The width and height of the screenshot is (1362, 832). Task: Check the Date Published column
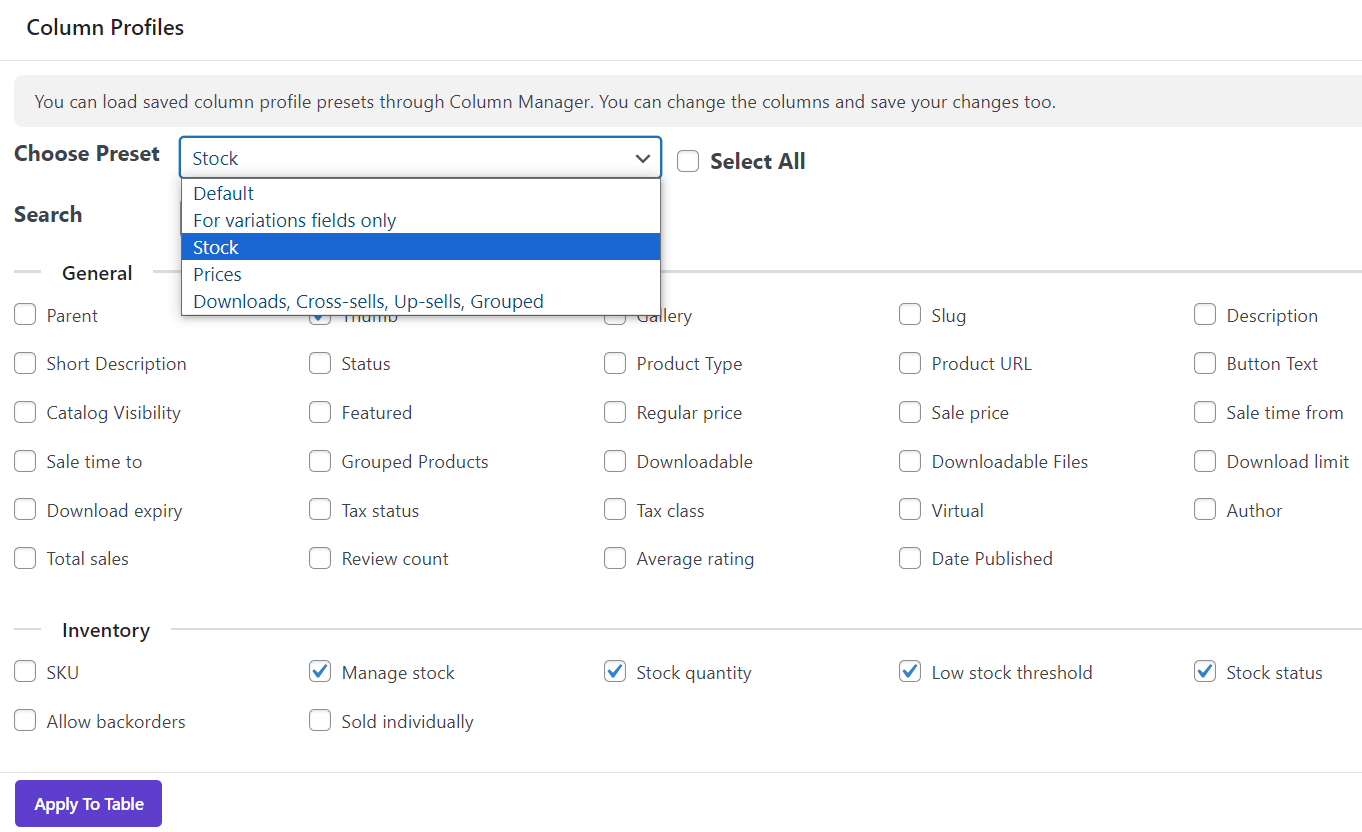point(910,558)
